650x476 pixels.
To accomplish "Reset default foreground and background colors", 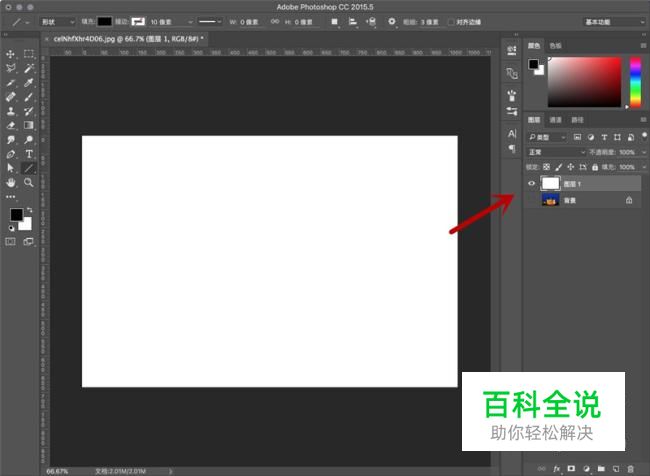I will pyautogui.click(x=12, y=228).
